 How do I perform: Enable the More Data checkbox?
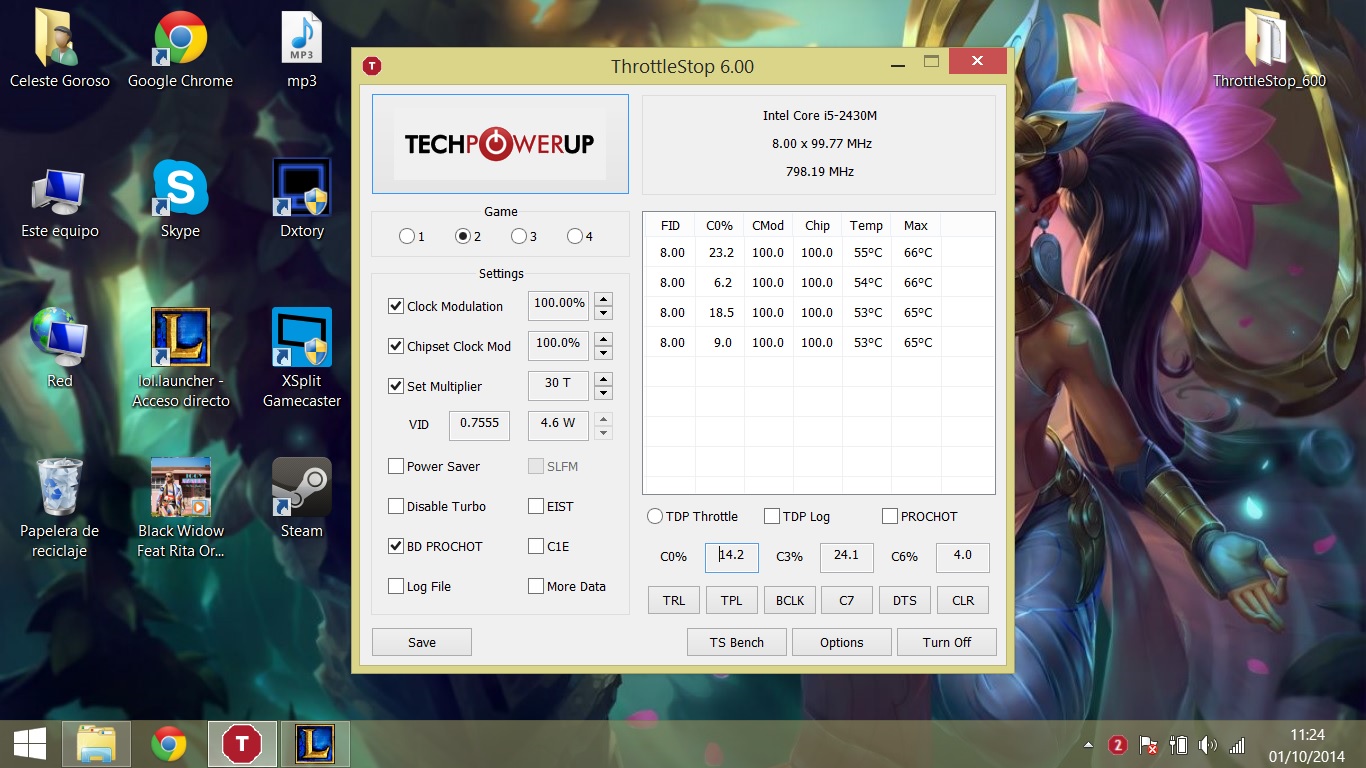pyautogui.click(x=536, y=586)
